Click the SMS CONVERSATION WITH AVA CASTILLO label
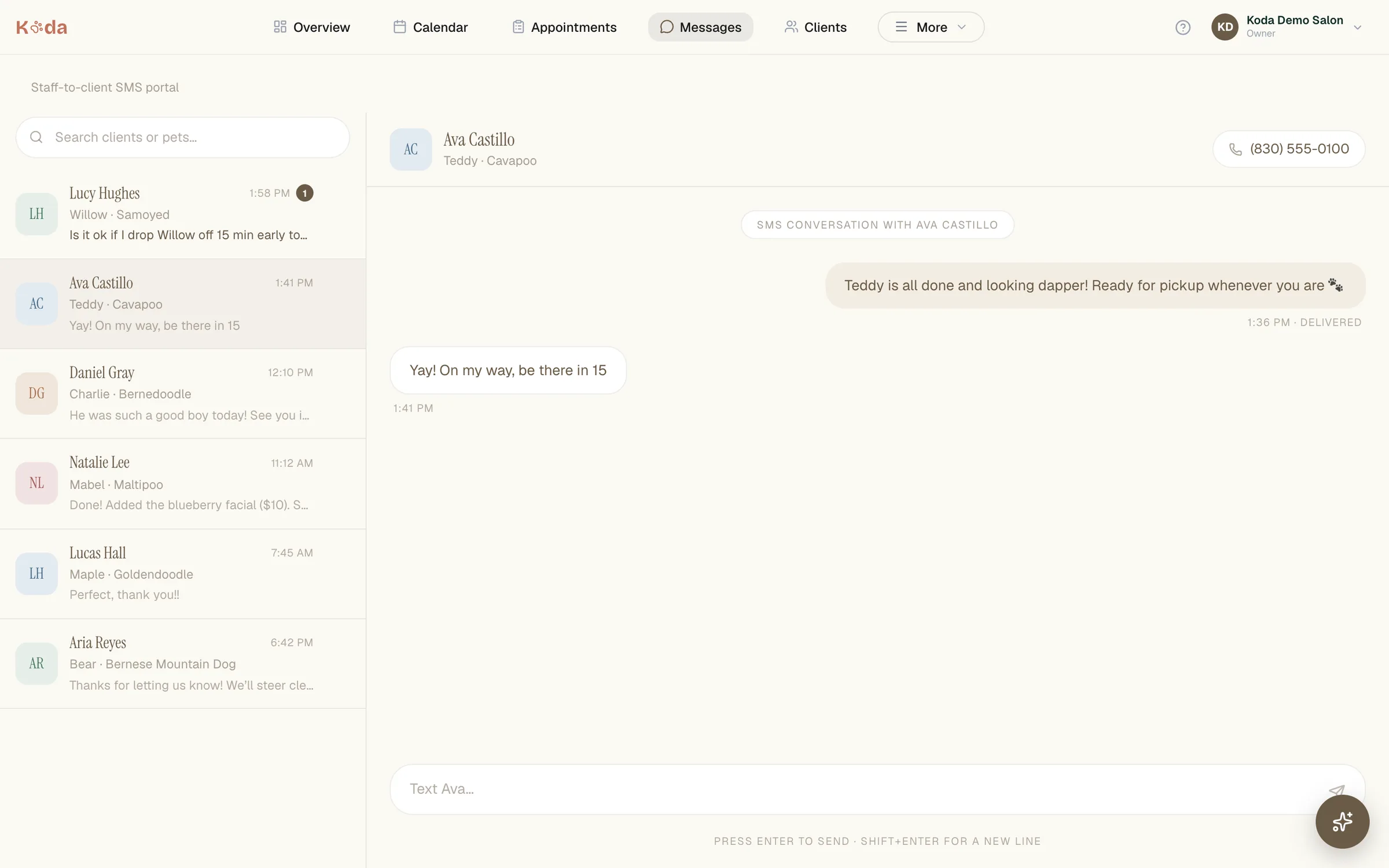 [877, 225]
